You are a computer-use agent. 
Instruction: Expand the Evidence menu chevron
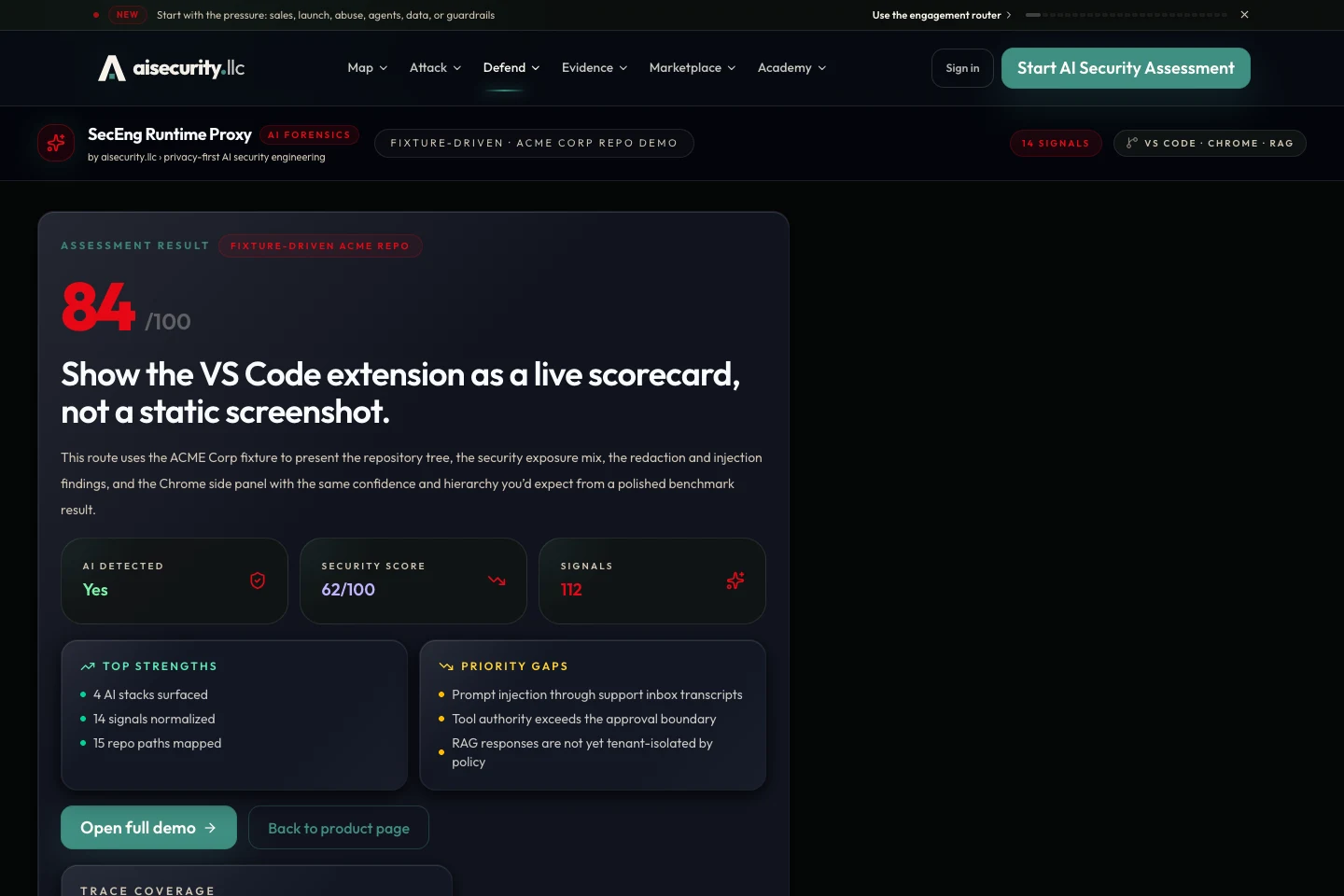[623, 68]
